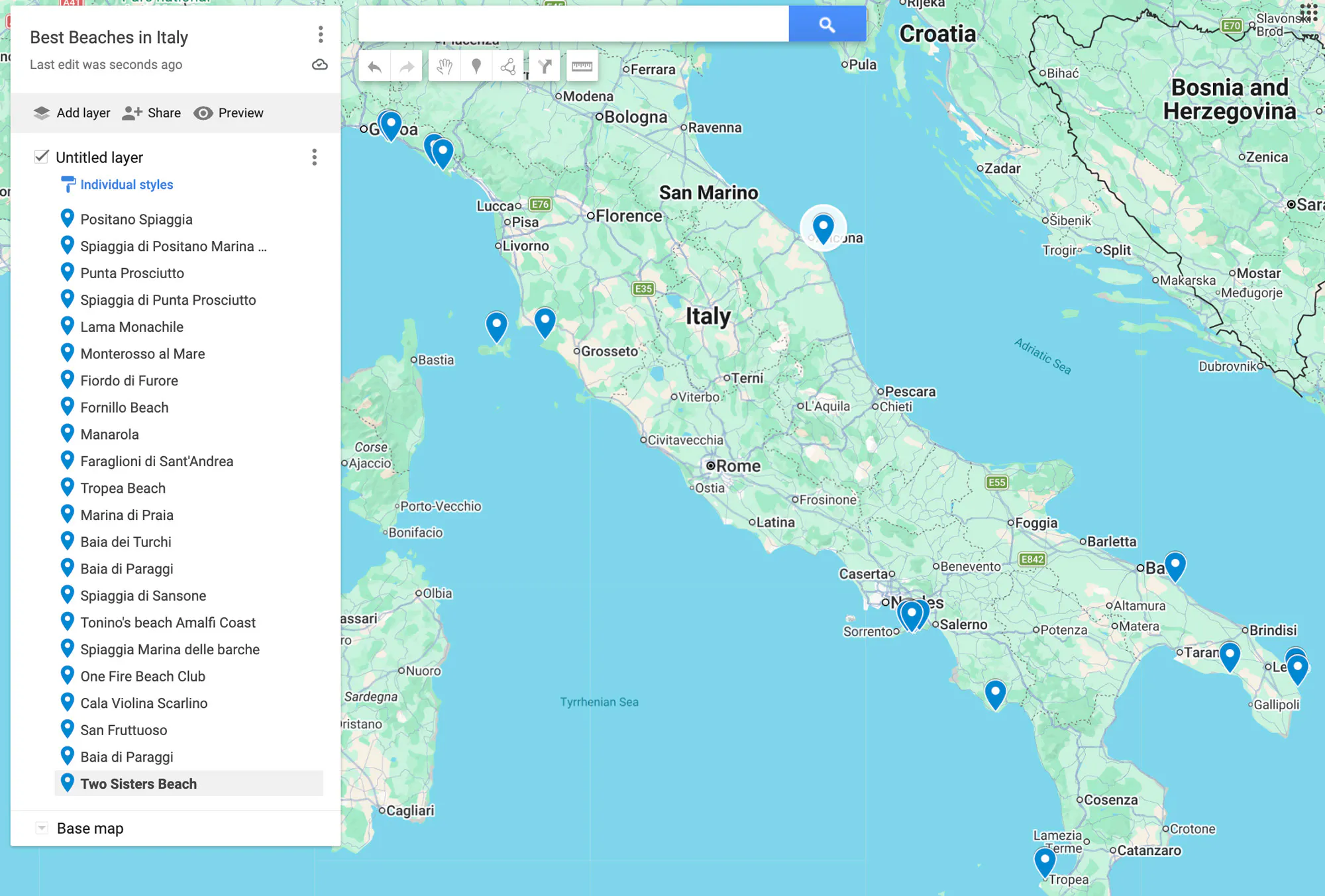
Task: Click the redo arrow in the toolbar
Action: [406, 66]
